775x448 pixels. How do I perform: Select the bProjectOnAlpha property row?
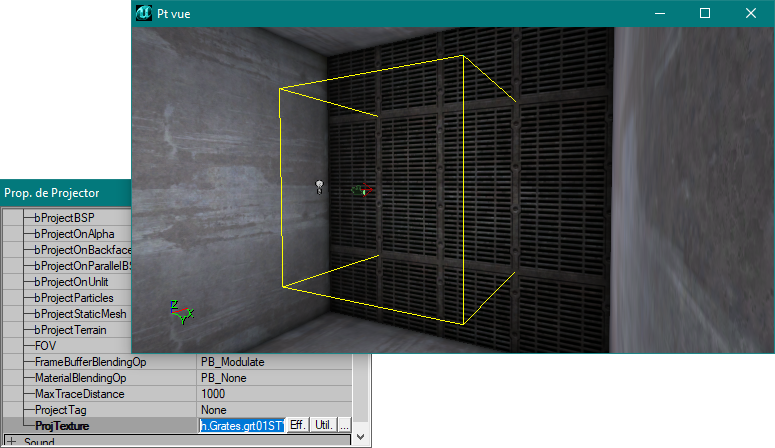pyautogui.click(x=82, y=234)
